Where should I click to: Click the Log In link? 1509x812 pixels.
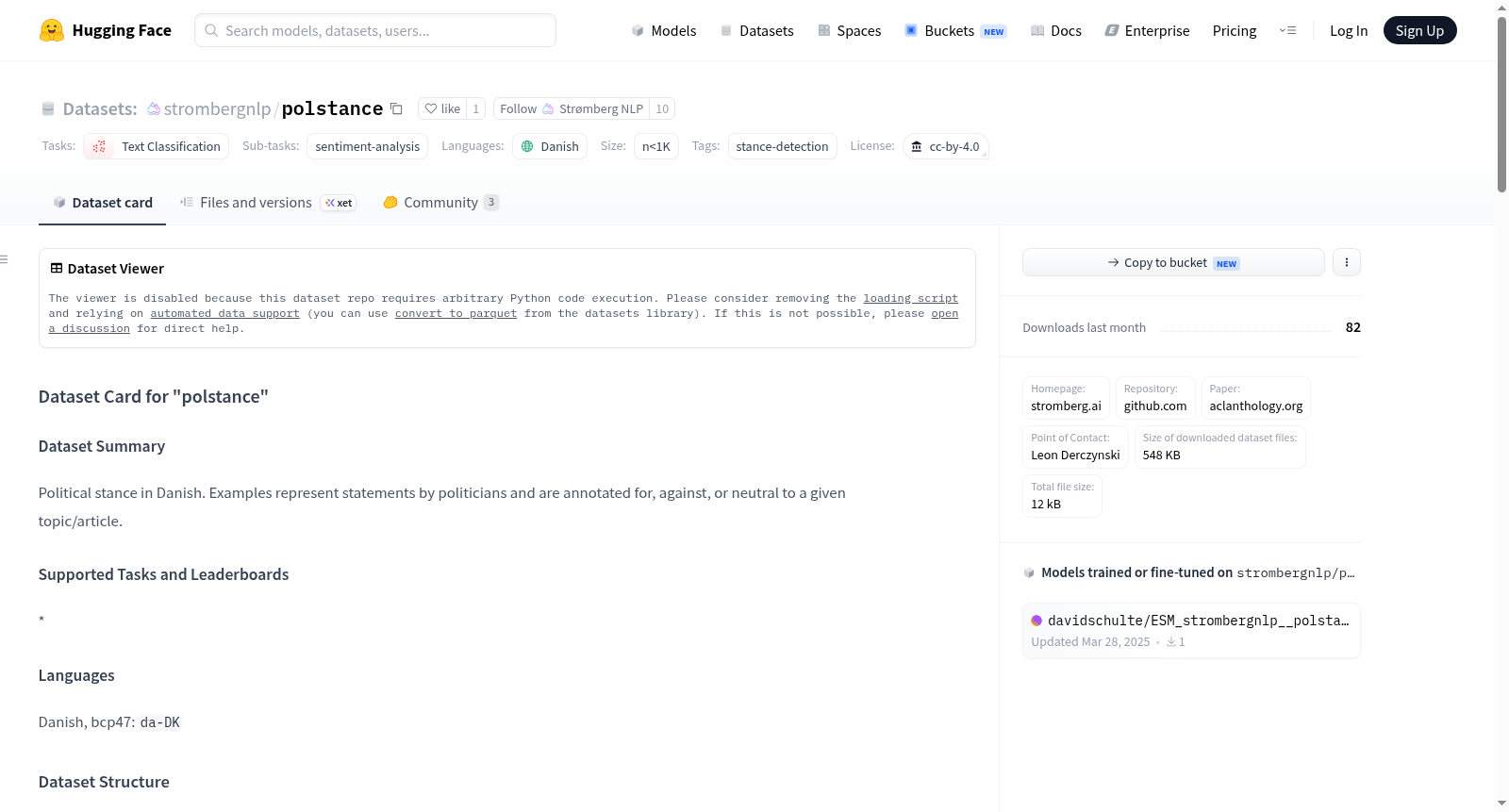pos(1349,30)
